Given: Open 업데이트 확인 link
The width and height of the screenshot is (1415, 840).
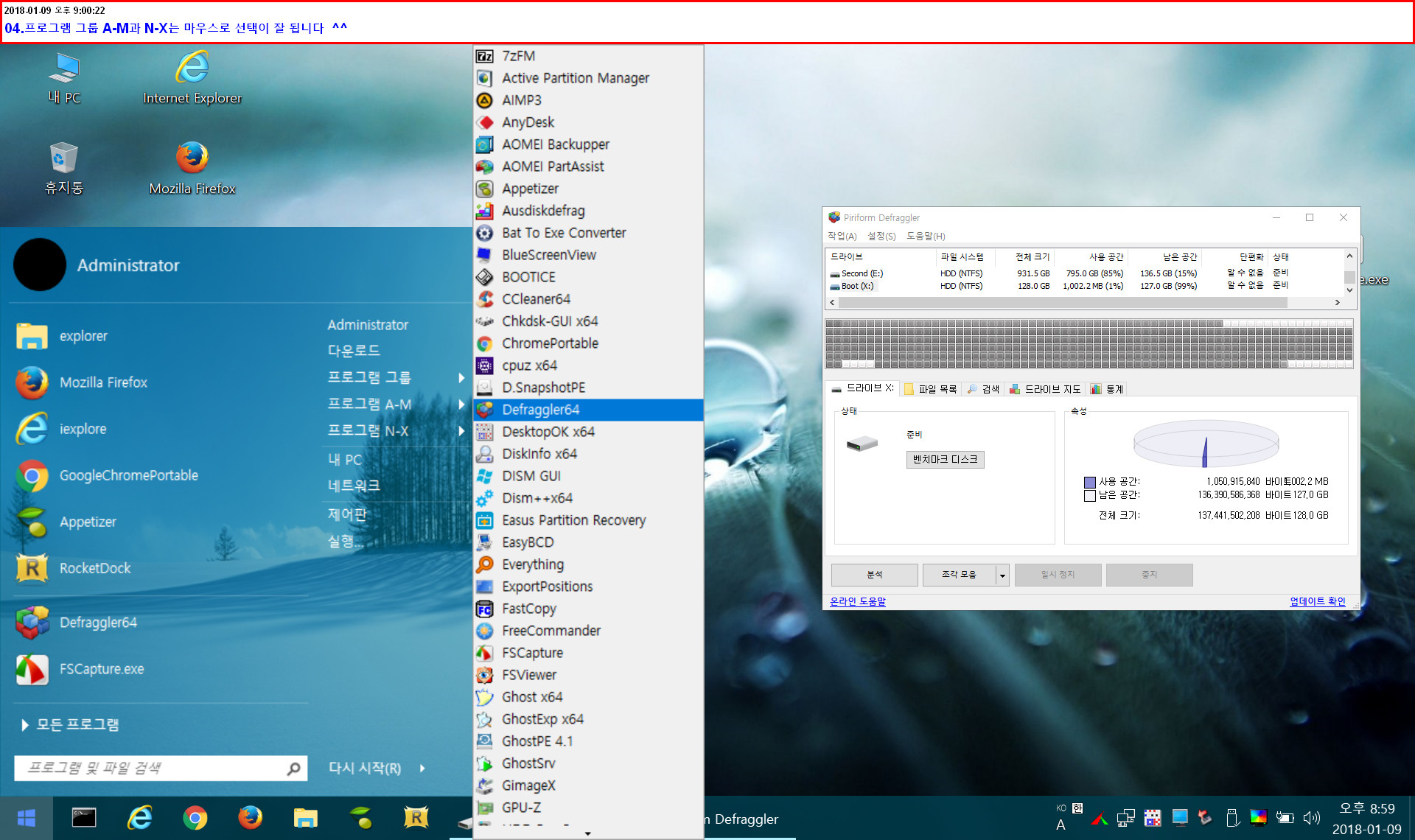Looking at the screenshot, I should [1317, 601].
